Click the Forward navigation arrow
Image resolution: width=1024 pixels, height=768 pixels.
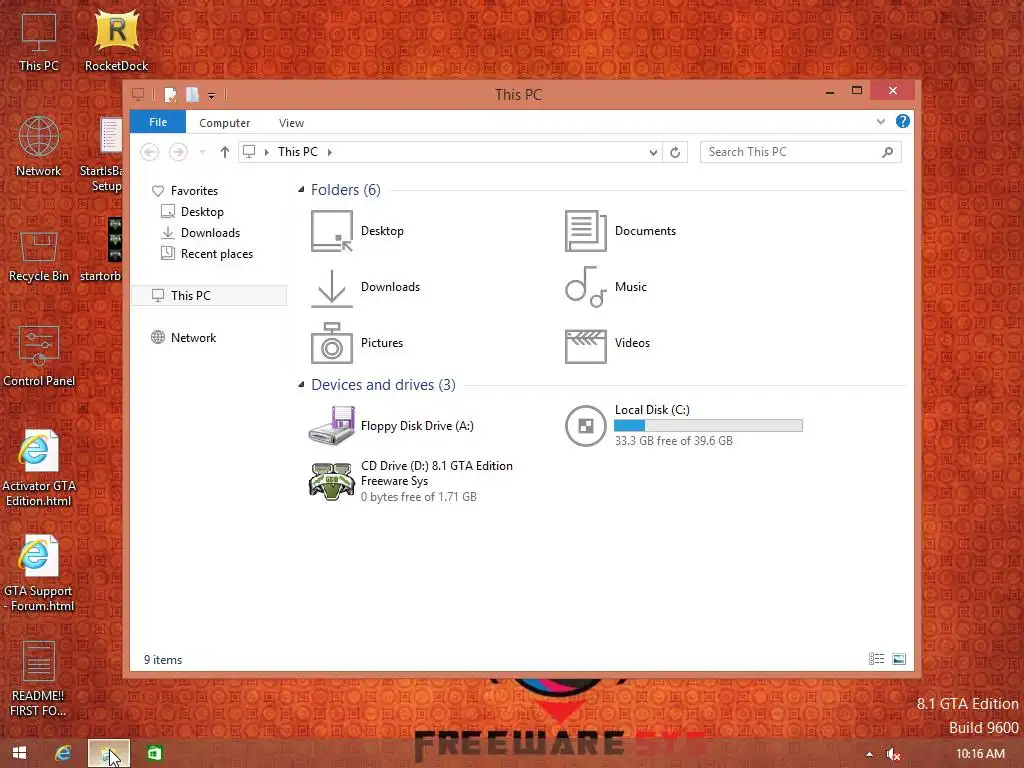click(178, 152)
